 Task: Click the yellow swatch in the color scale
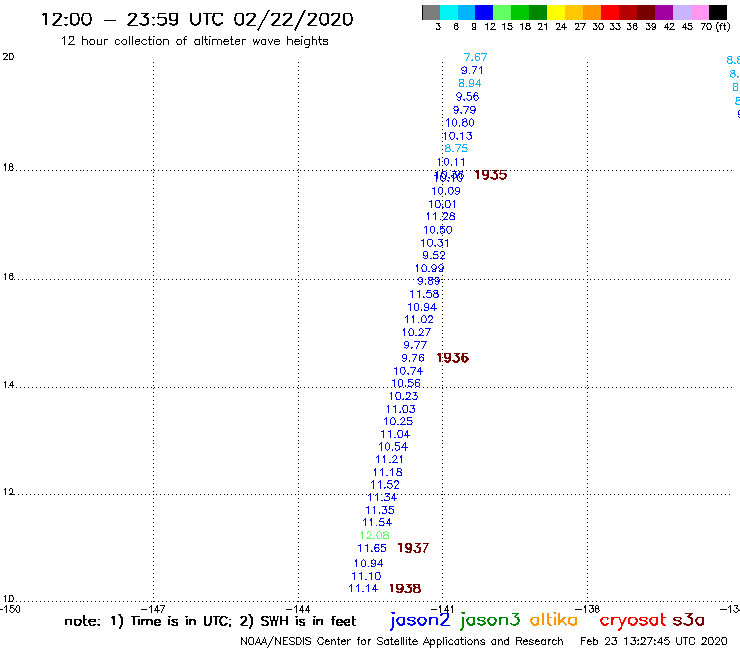[x=556, y=12]
